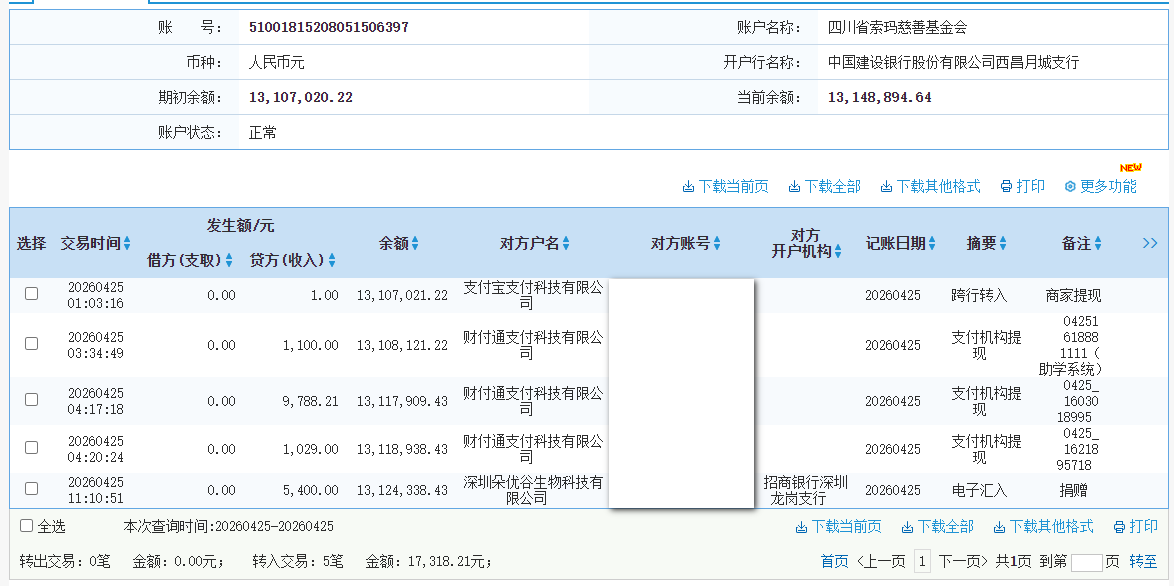Toggle sorting on the 摘要 column
1174x586 pixels.
coord(1005,243)
